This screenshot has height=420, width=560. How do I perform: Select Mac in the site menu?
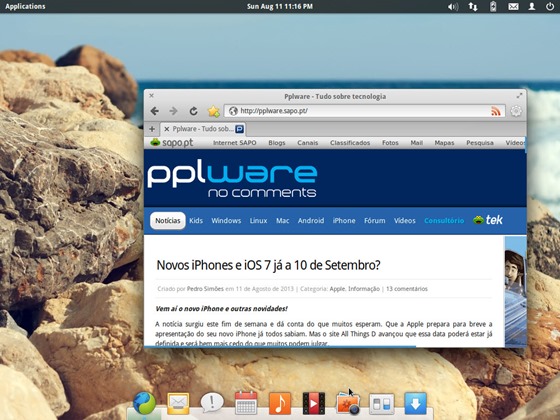[x=282, y=221]
